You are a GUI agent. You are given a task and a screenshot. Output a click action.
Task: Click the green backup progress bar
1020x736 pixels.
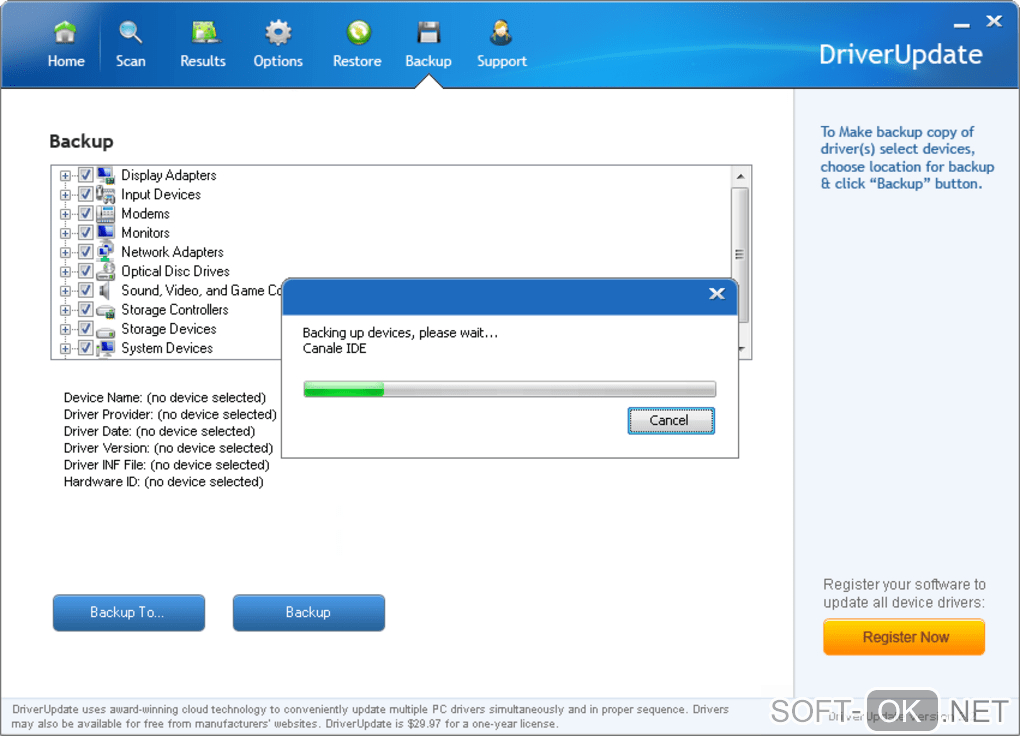(509, 389)
